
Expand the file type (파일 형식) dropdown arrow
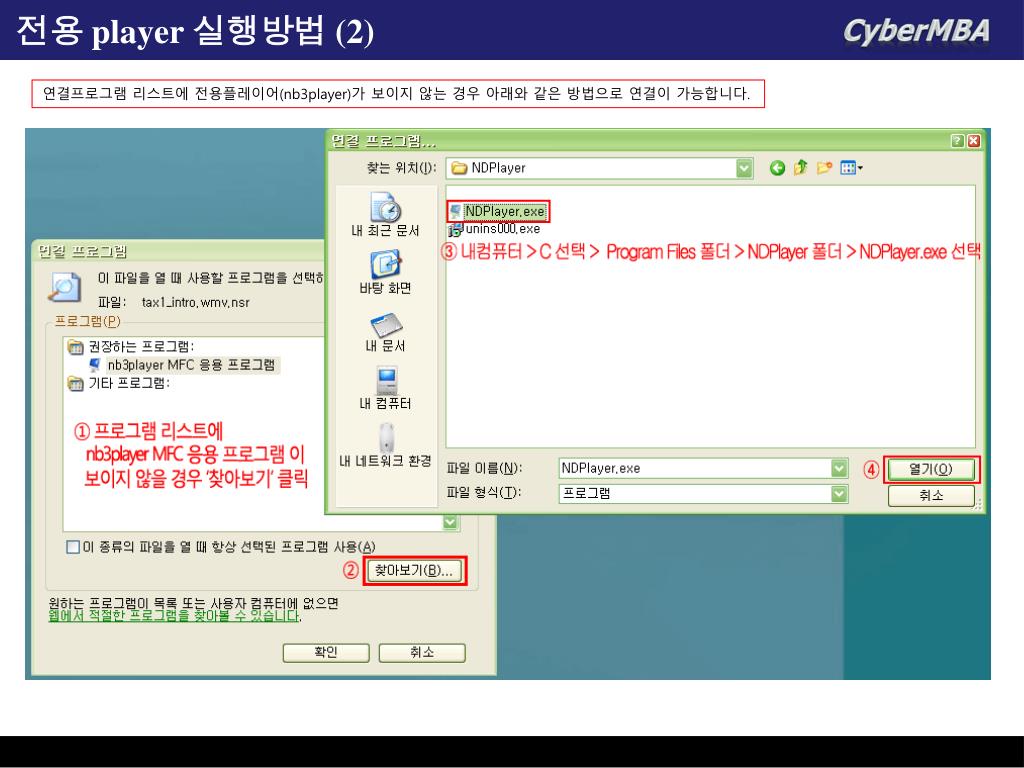tap(839, 494)
